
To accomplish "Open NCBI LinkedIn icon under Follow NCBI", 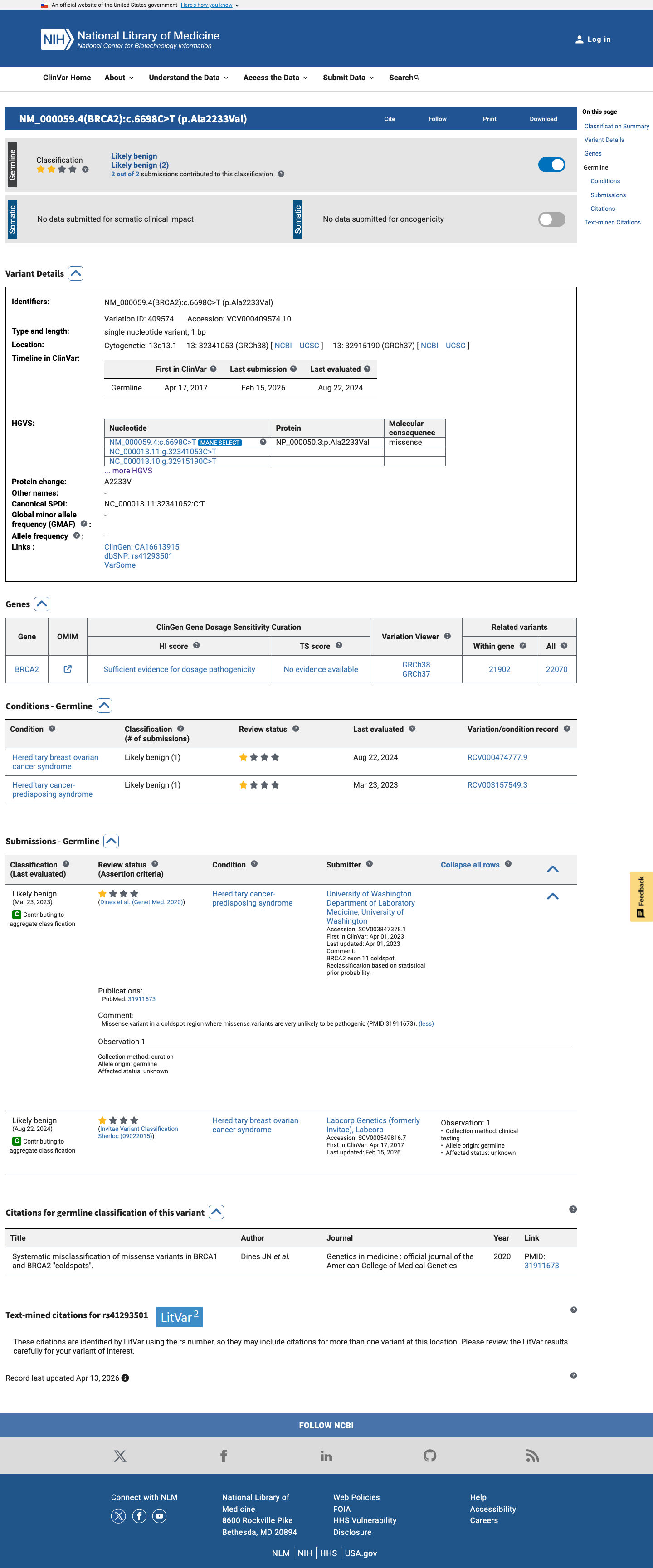I will point(326,1456).
